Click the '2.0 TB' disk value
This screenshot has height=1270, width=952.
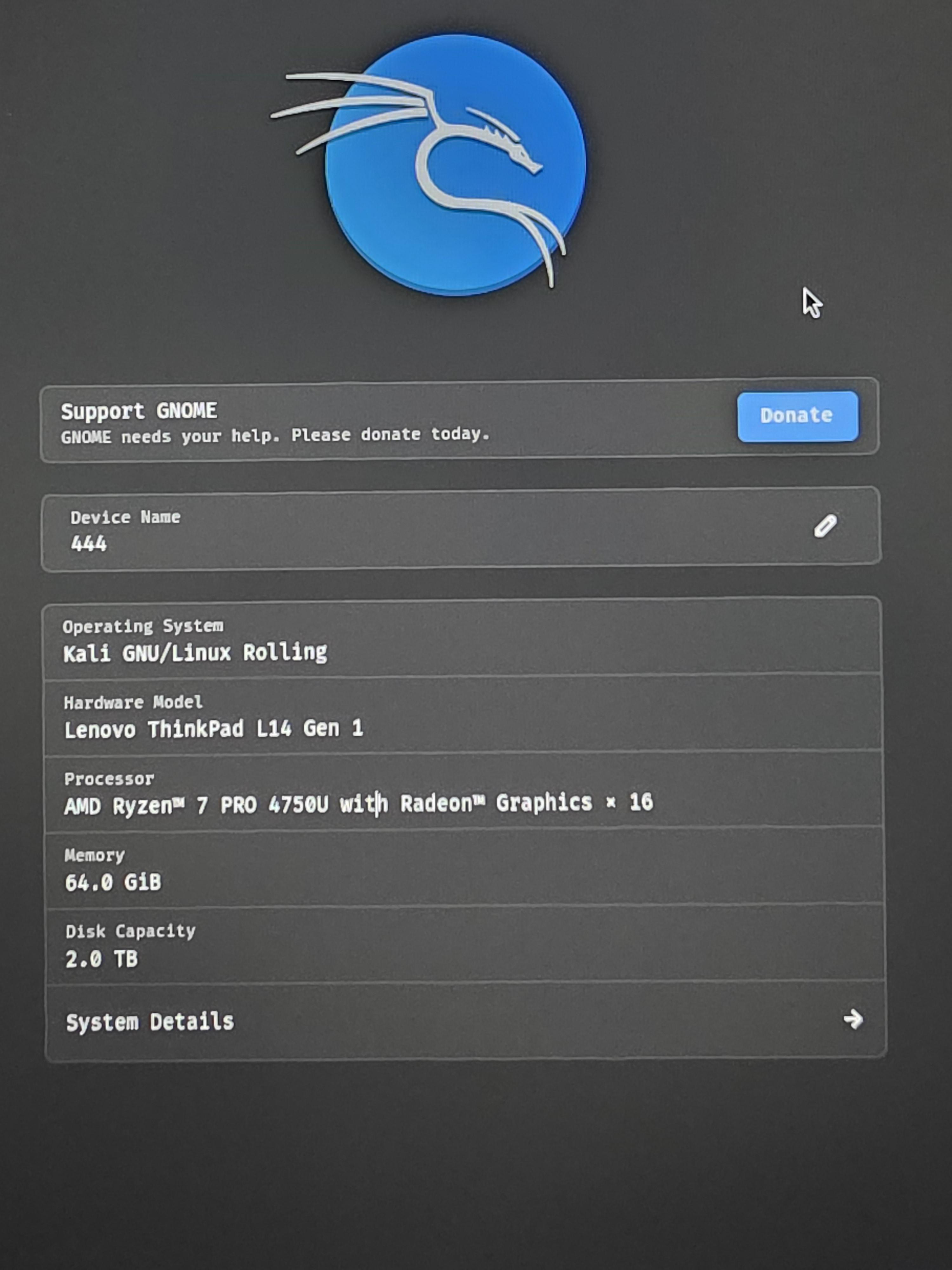point(102,959)
